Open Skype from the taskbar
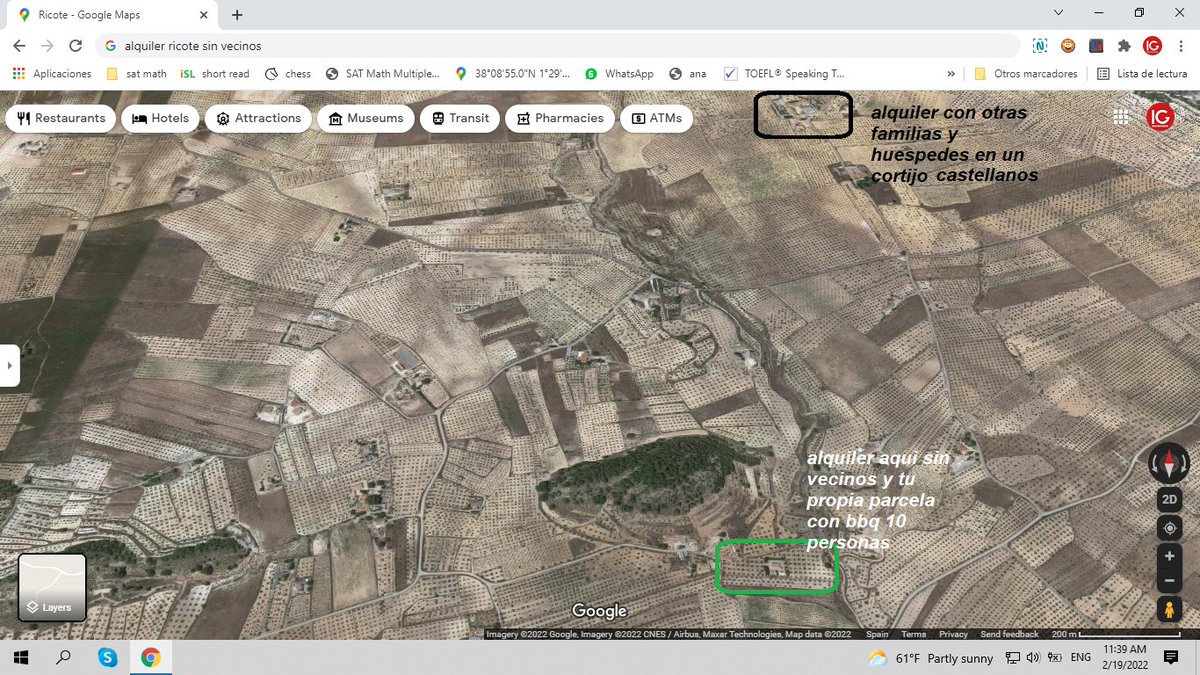Viewport: 1200px width, 675px height. pos(107,657)
